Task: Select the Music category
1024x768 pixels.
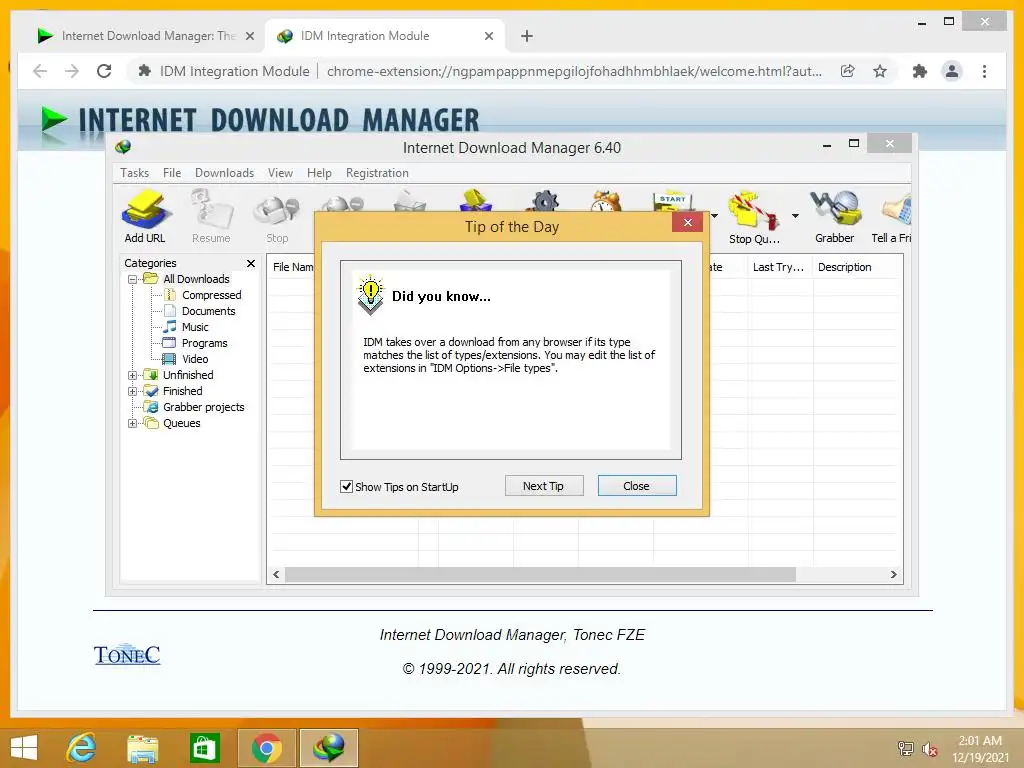Action: pos(195,327)
